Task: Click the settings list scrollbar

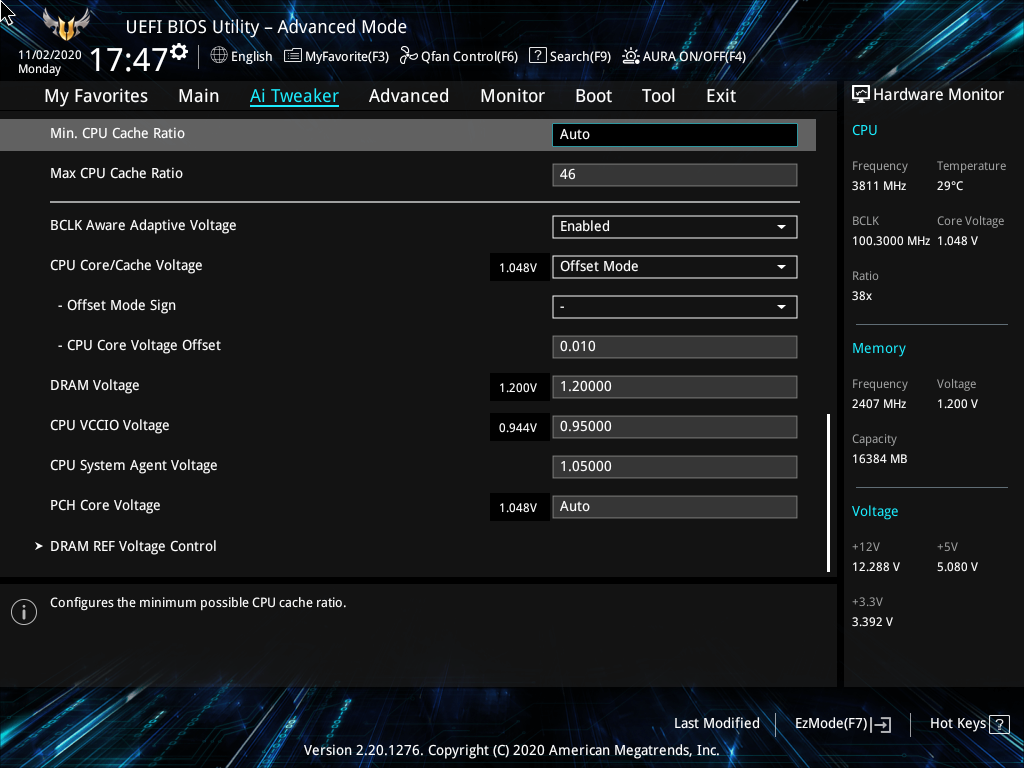Action: 828,492
